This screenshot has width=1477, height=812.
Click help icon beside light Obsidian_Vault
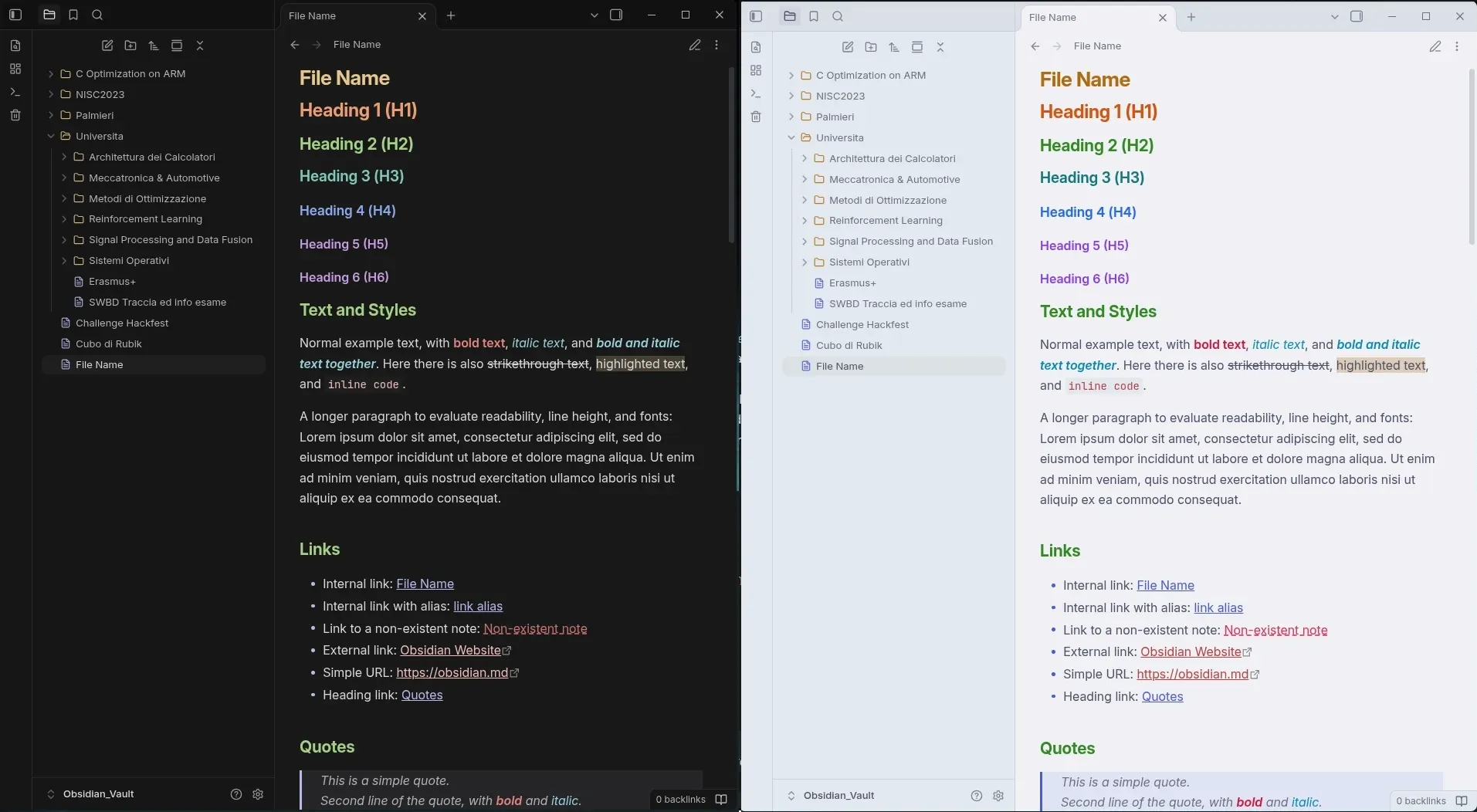click(977, 795)
